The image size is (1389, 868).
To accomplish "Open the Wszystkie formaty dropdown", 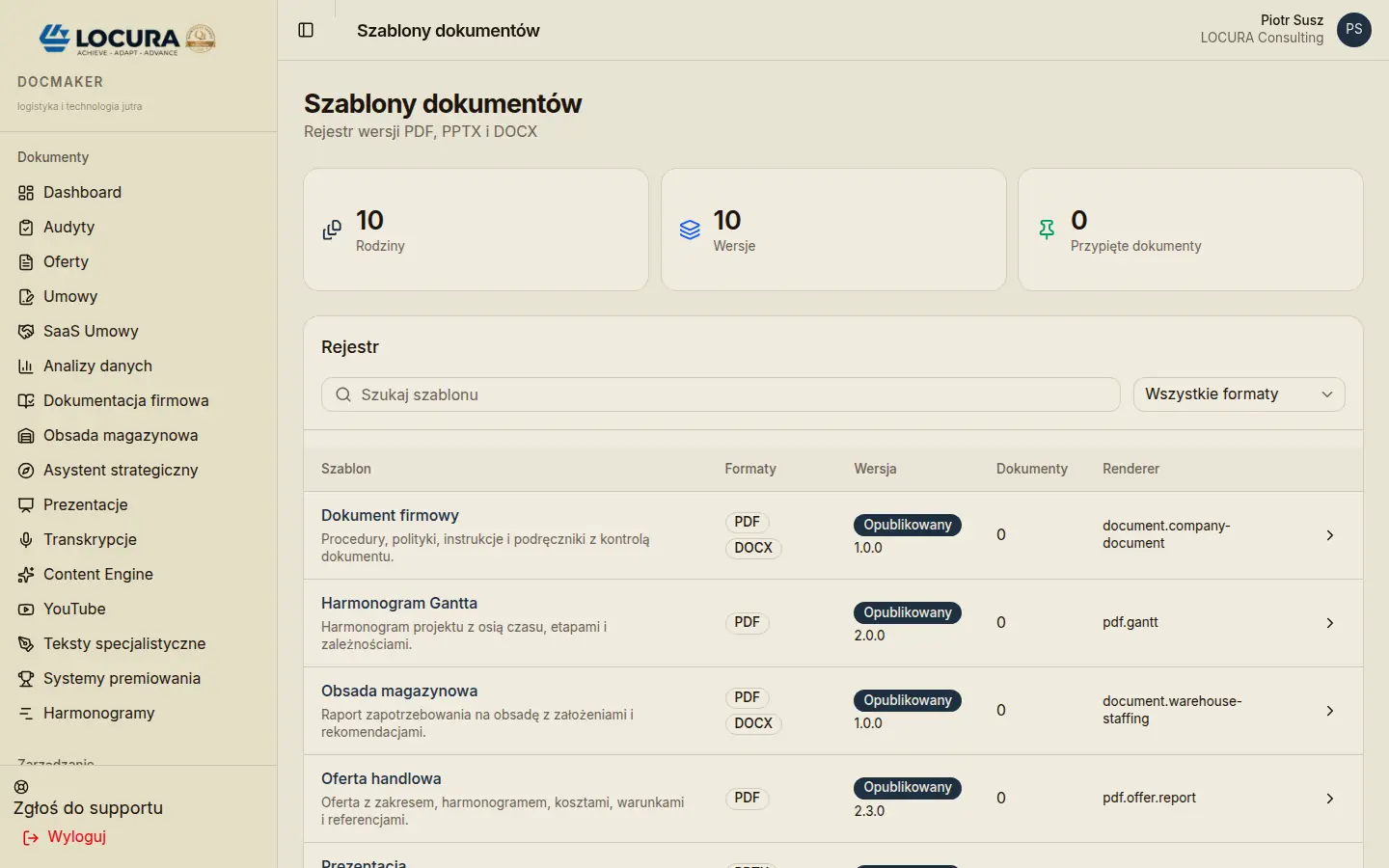I will (1239, 394).
